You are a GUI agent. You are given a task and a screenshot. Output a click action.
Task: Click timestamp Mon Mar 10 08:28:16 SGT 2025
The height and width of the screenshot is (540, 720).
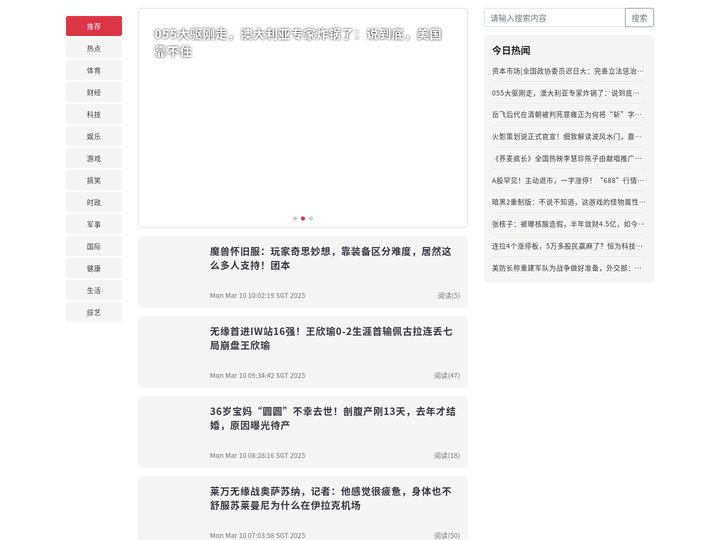(x=258, y=456)
